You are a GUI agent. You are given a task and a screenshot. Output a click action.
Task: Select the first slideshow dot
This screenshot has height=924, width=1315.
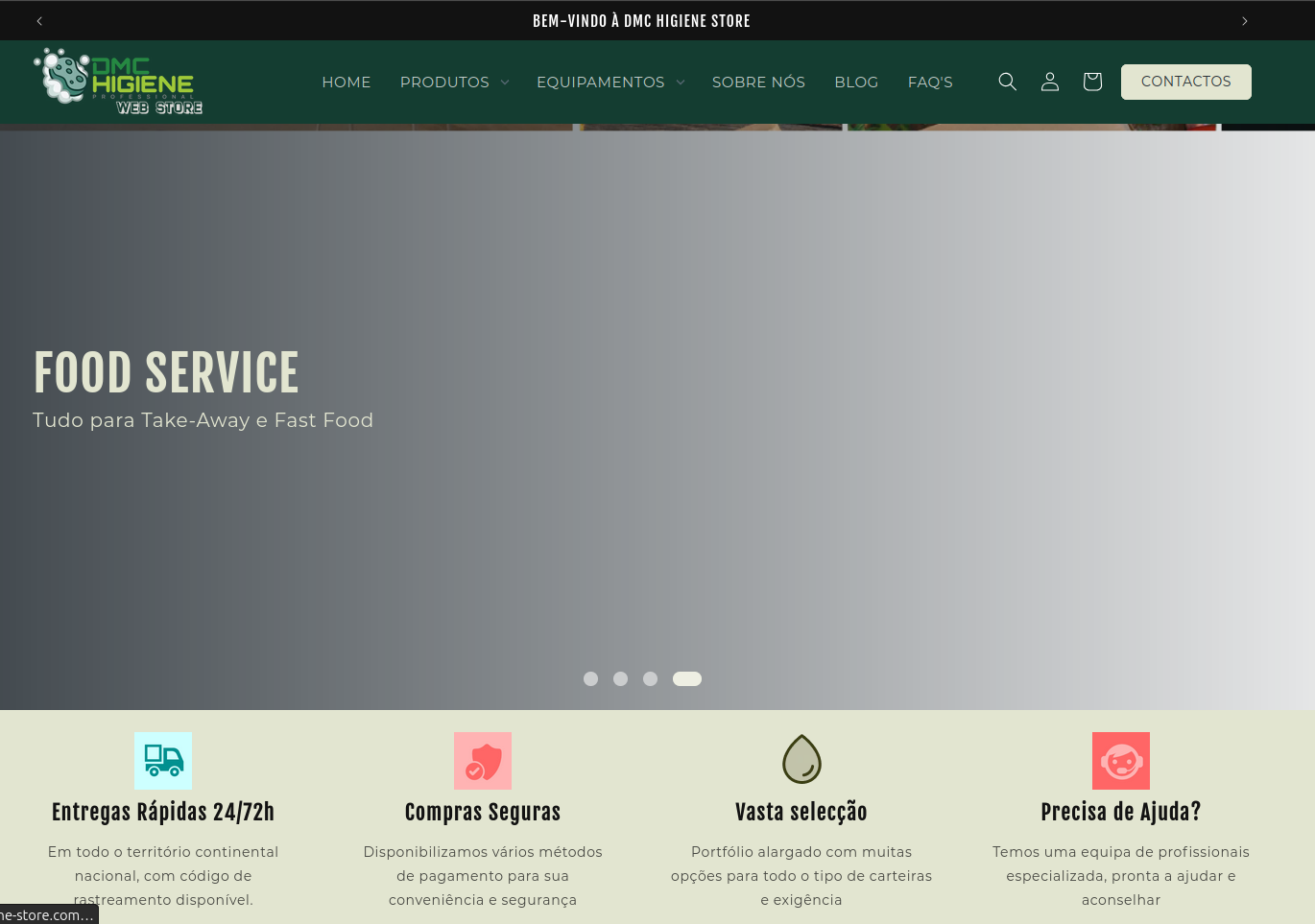tap(590, 679)
